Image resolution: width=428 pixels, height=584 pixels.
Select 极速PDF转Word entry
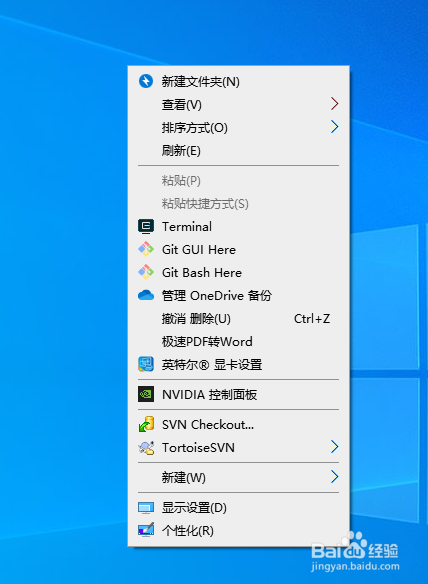tap(238, 342)
